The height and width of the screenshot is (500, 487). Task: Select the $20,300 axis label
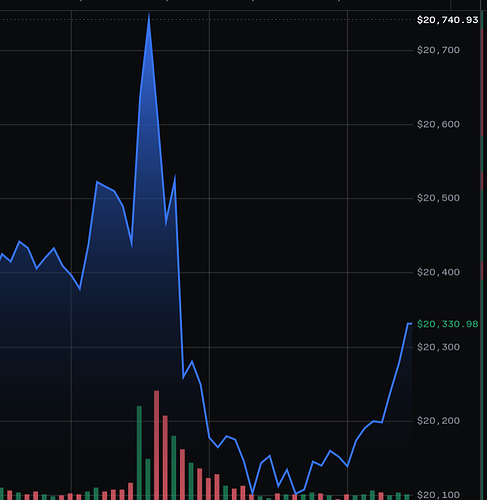438,347
